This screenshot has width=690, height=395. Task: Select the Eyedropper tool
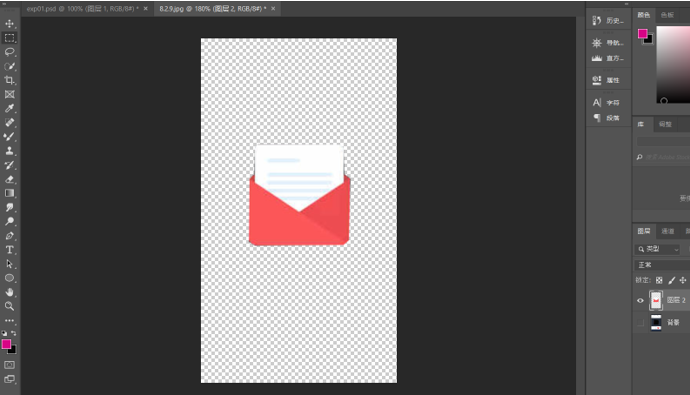tap(9, 109)
